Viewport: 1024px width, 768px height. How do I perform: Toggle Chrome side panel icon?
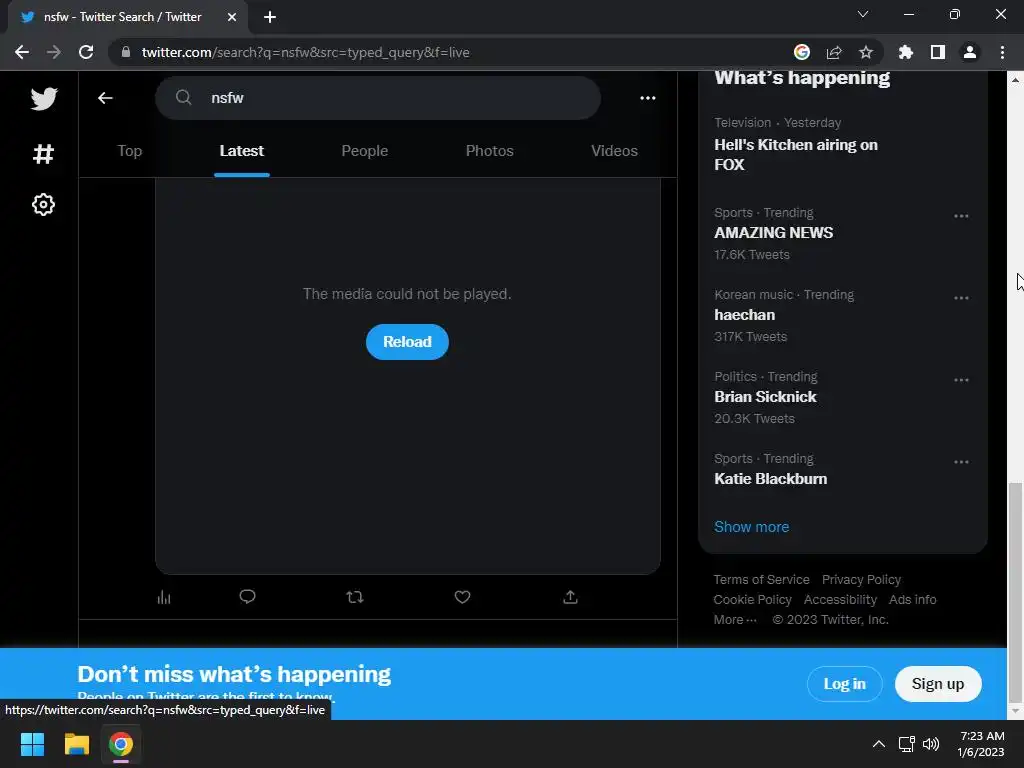point(938,52)
